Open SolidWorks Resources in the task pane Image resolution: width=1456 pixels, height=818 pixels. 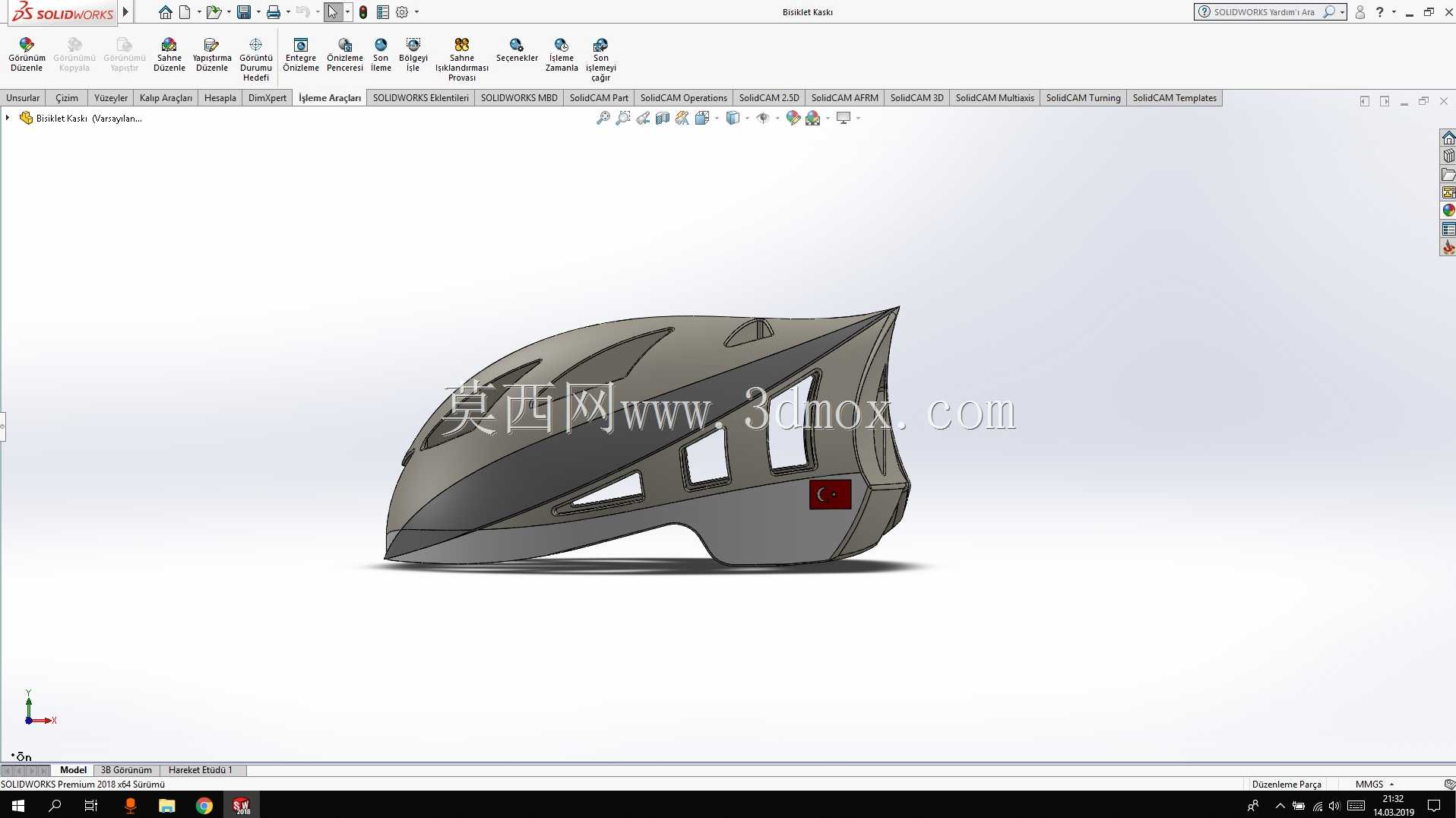point(1448,138)
